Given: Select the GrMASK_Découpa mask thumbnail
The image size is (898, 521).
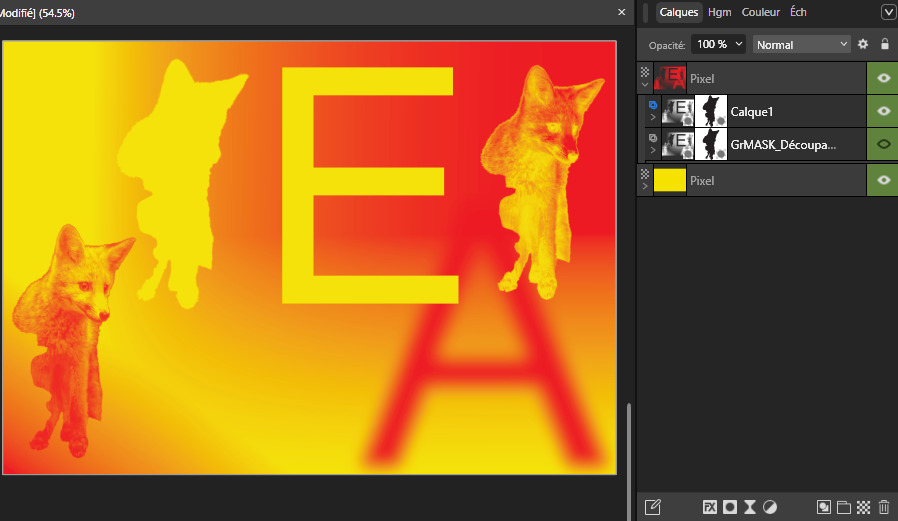Looking at the screenshot, I should click(711, 144).
